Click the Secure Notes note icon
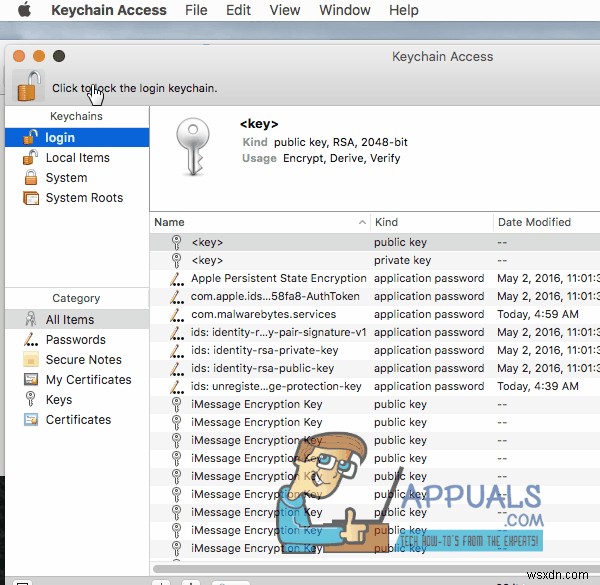The width and height of the screenshot is (600, 585). point(31,360)
